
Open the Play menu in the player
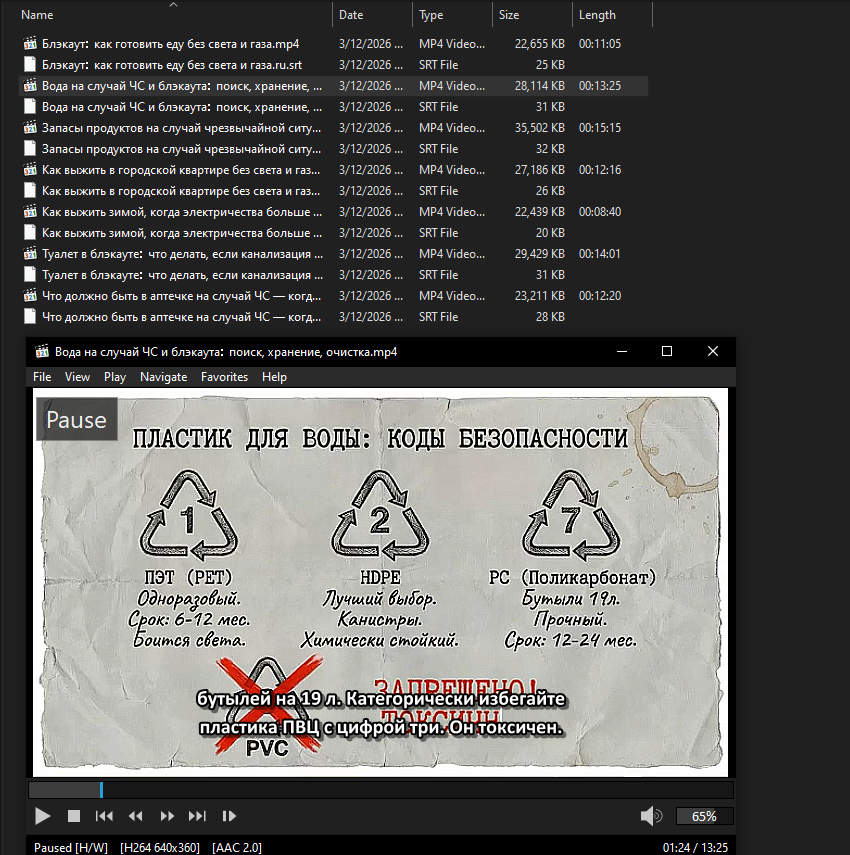coord(115,377)
